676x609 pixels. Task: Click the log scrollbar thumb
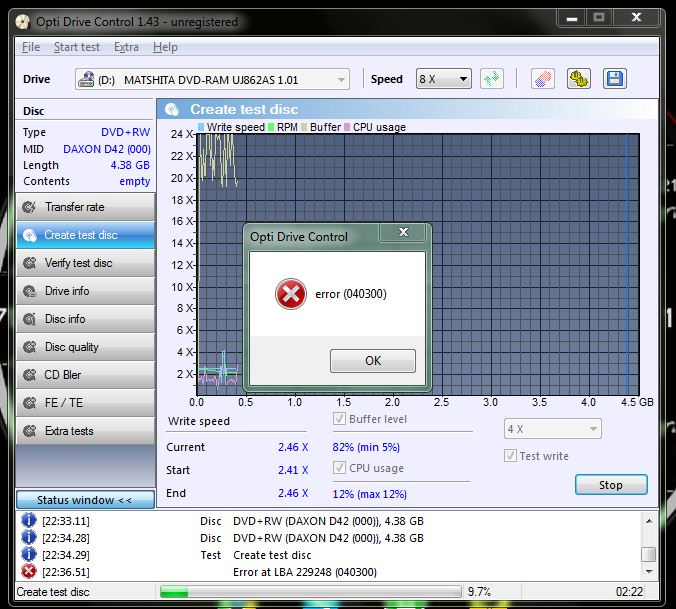click(648, 554)
